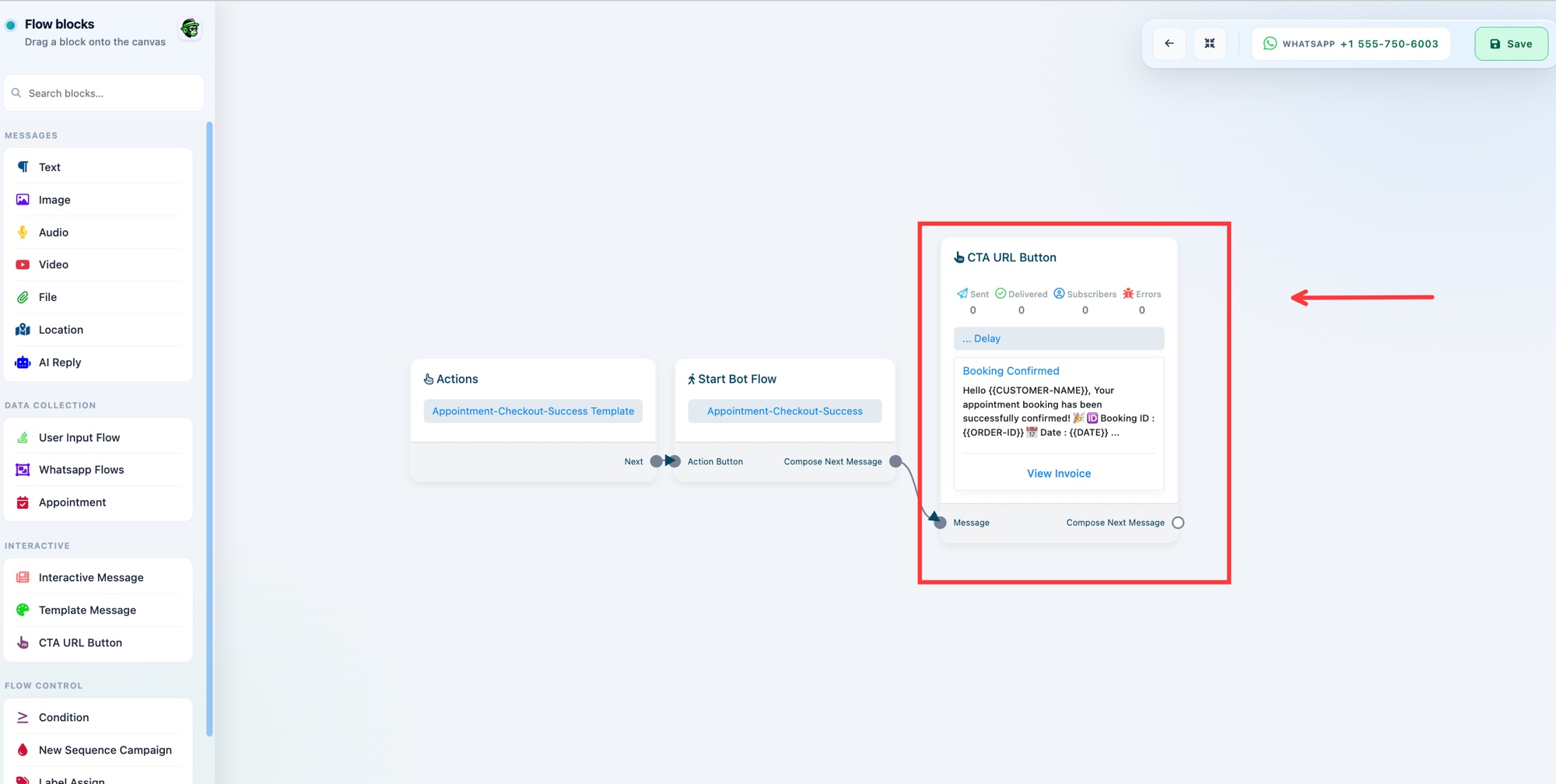Click the Message input port on CTA node

coord(940,523)
